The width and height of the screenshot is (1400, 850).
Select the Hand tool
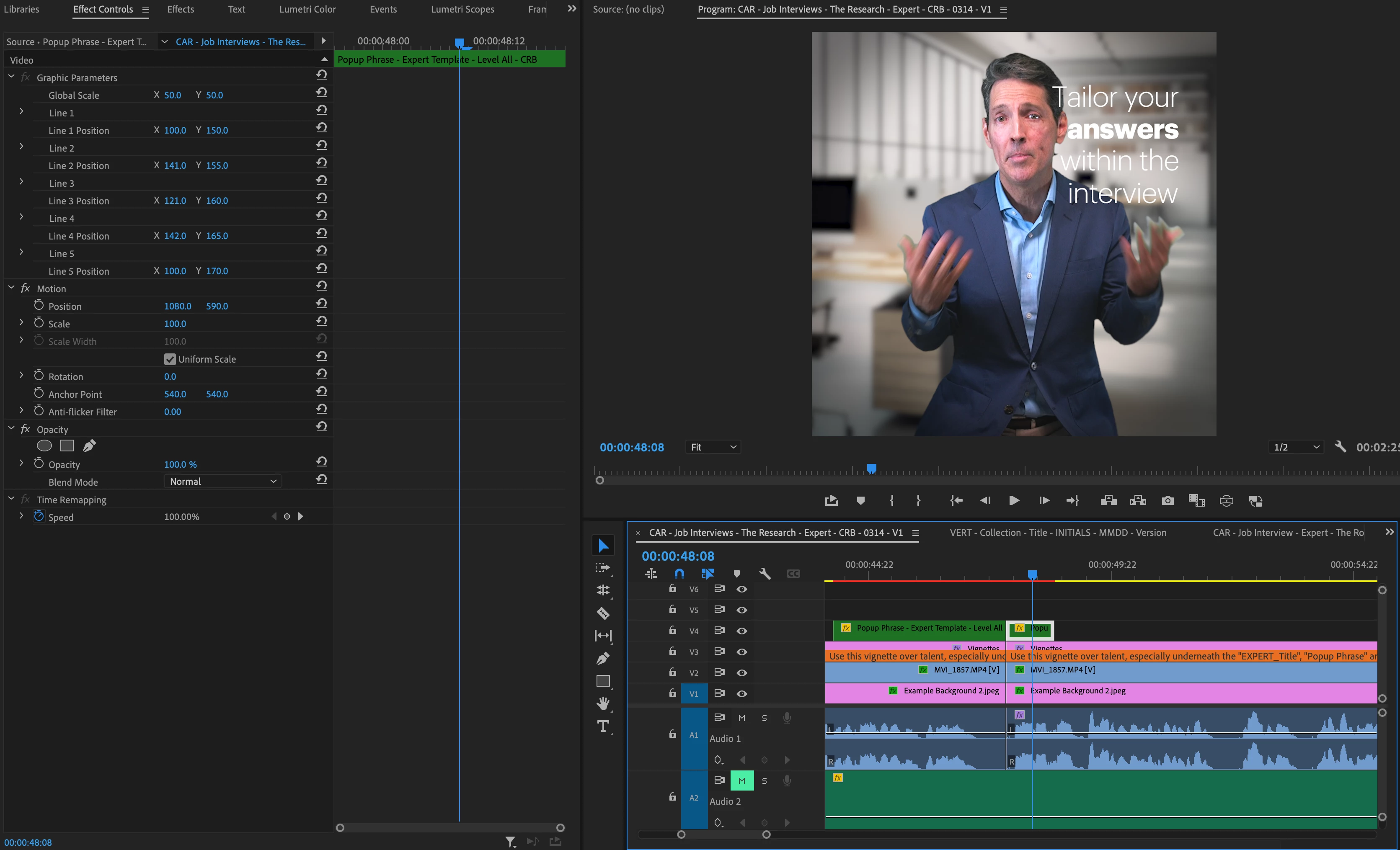(x=603, y=703)
